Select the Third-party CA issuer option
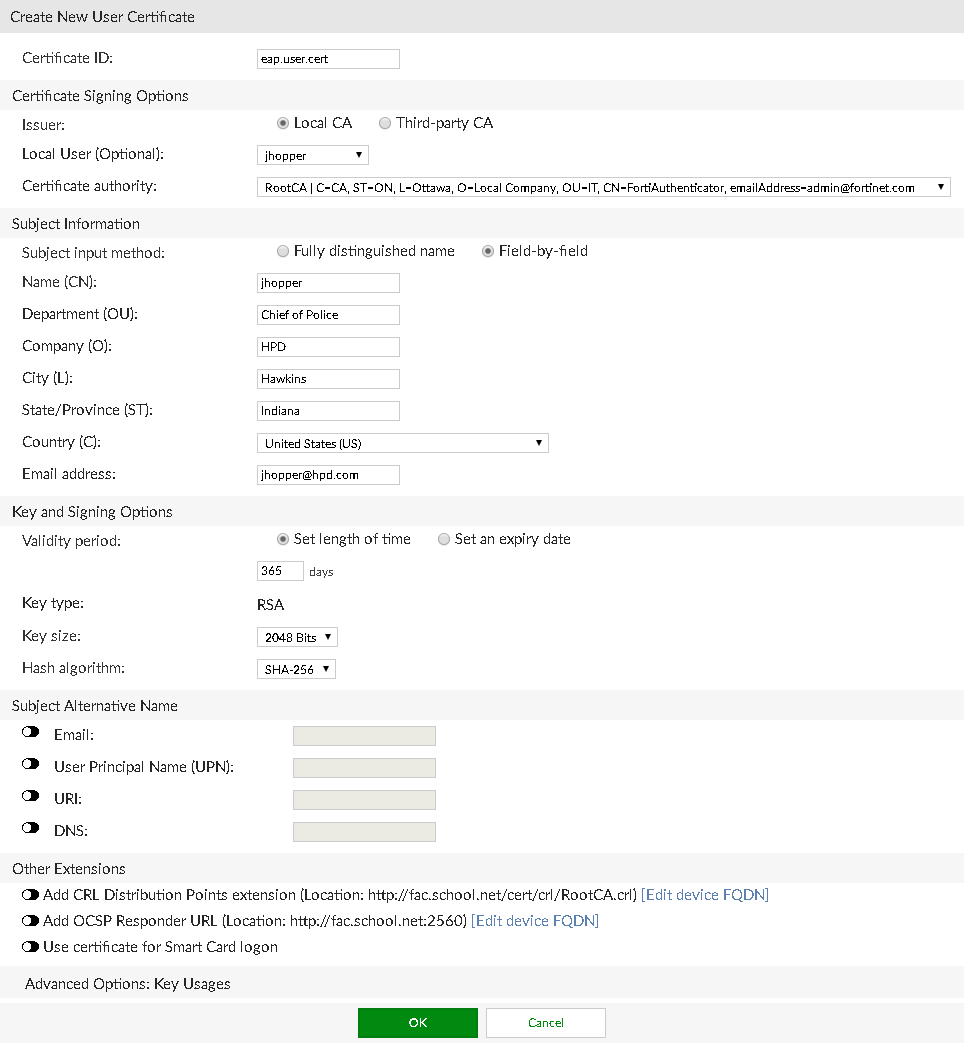The height and width of the screenshot is (1043, 964). 385,123
